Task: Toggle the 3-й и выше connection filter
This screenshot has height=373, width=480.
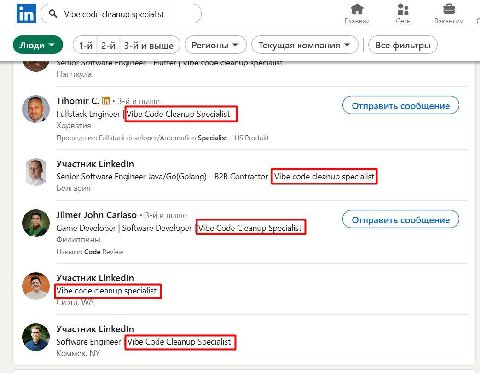Action: coord(149,45)
